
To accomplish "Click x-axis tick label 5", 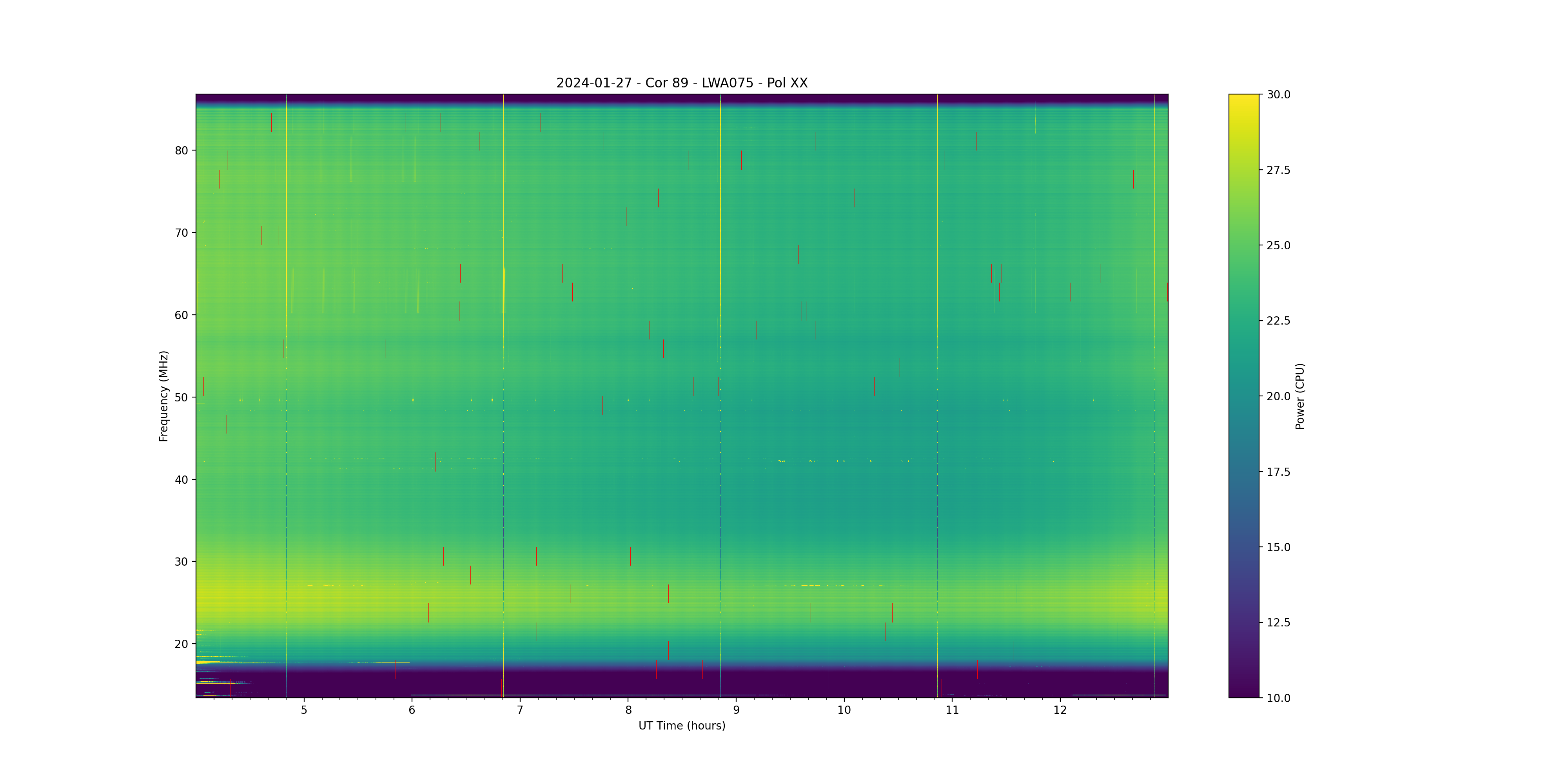I will (304, 710).
